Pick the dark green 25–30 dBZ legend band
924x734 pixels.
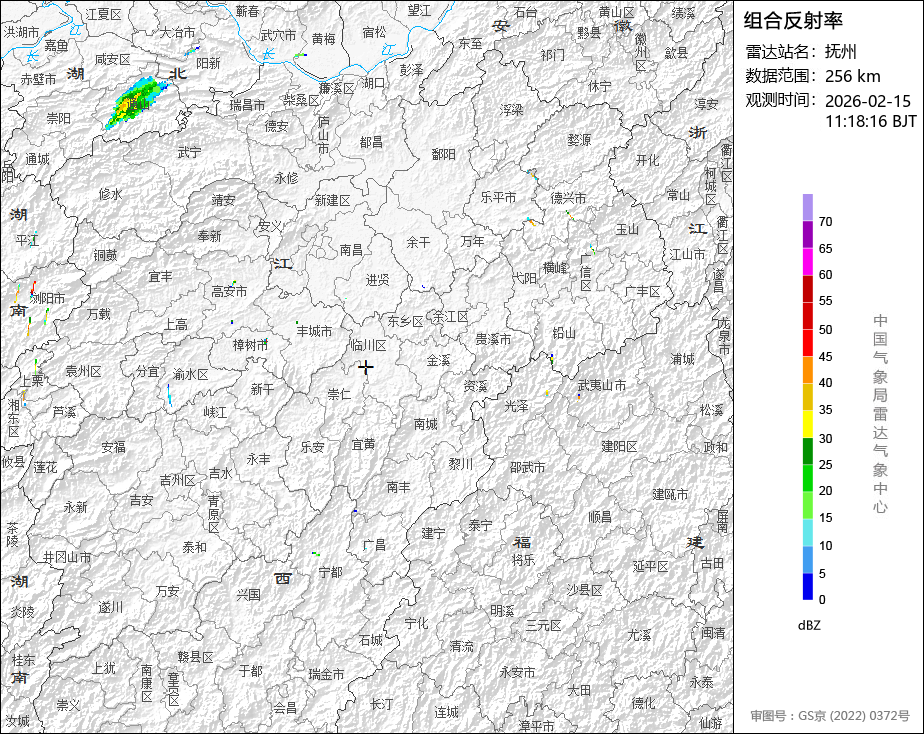click(x=807, y=451)
